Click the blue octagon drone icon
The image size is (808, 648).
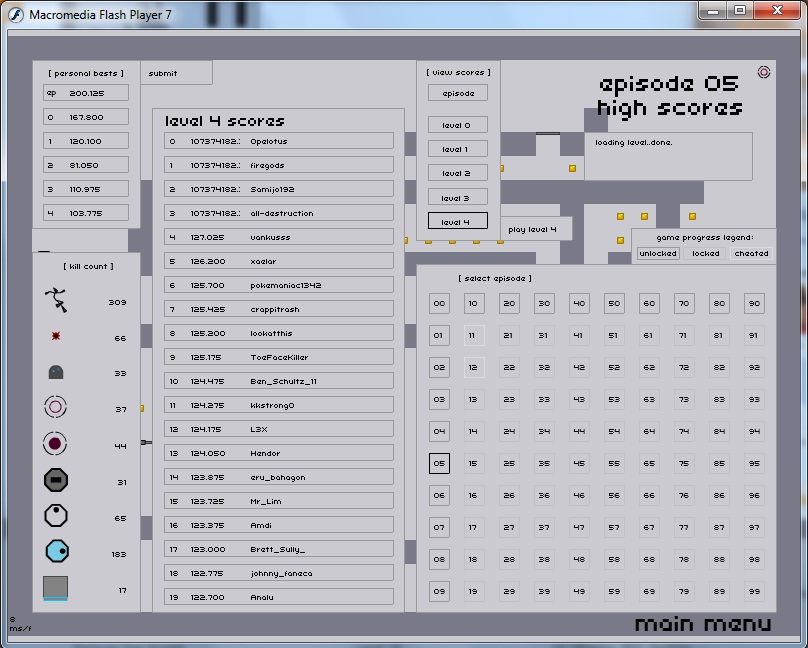pos(56,552)
